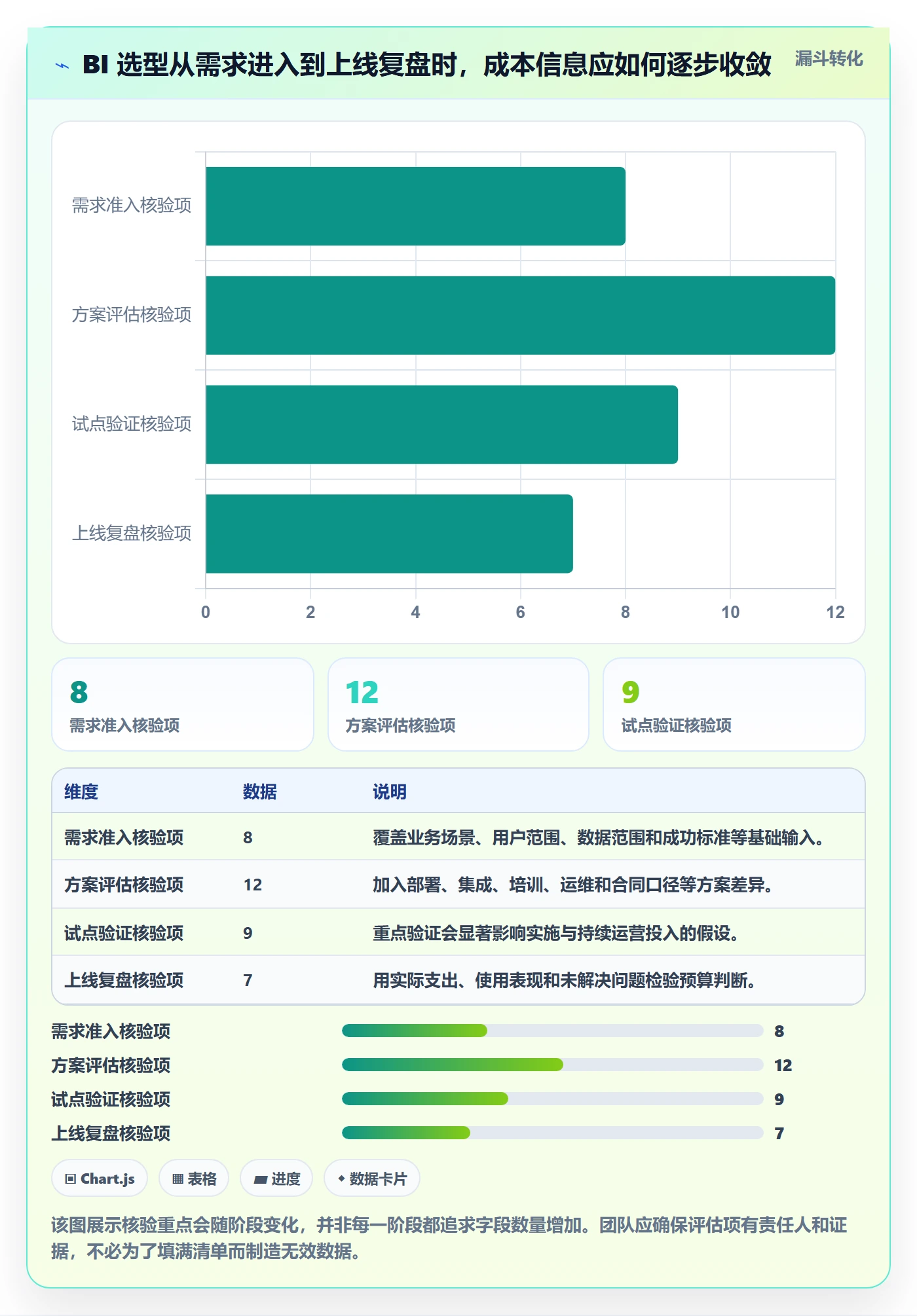
Task: Click description starting with 用实际支出
Action: (565, 980)
